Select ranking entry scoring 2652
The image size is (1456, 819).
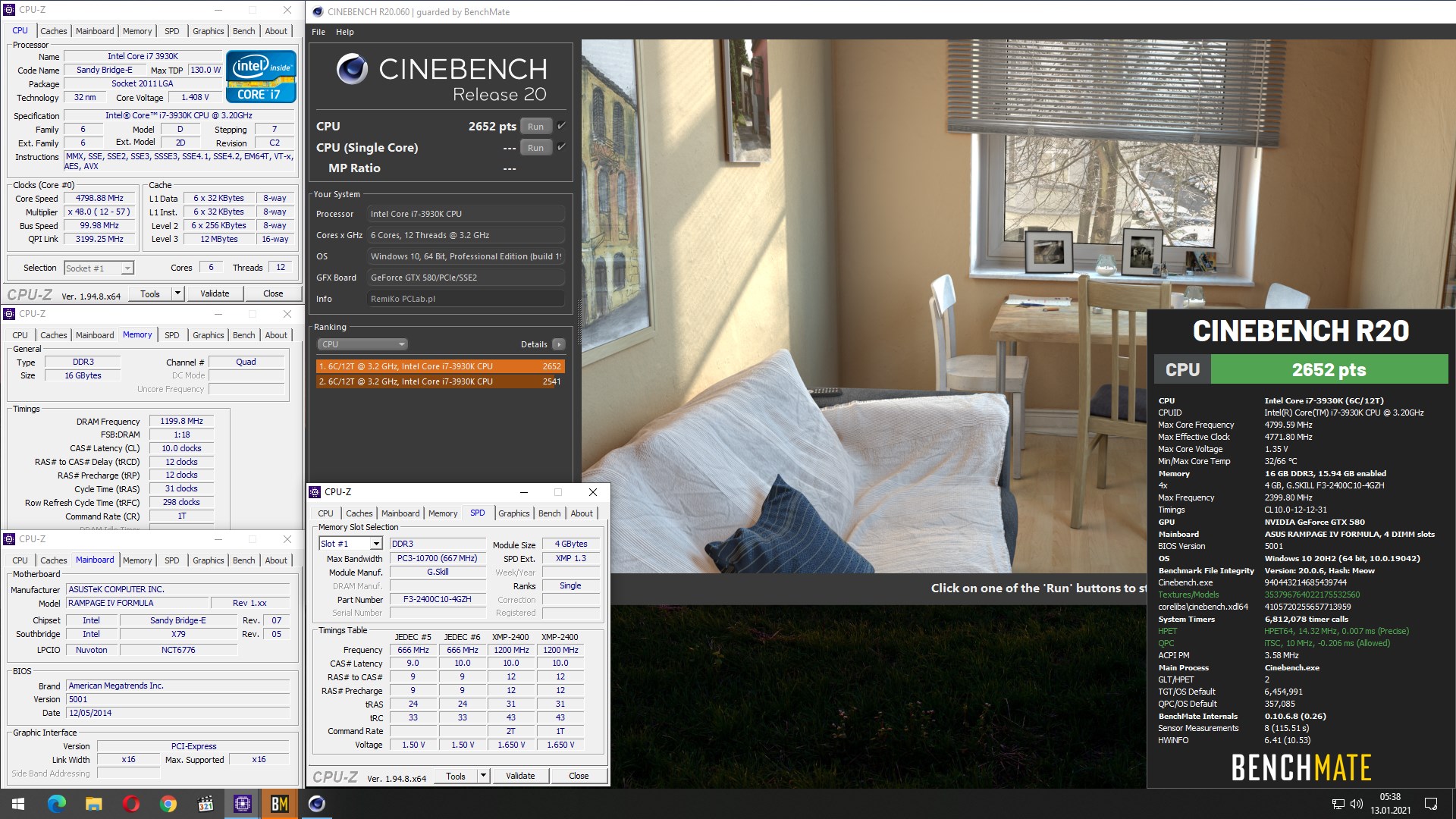click(440, 366)
